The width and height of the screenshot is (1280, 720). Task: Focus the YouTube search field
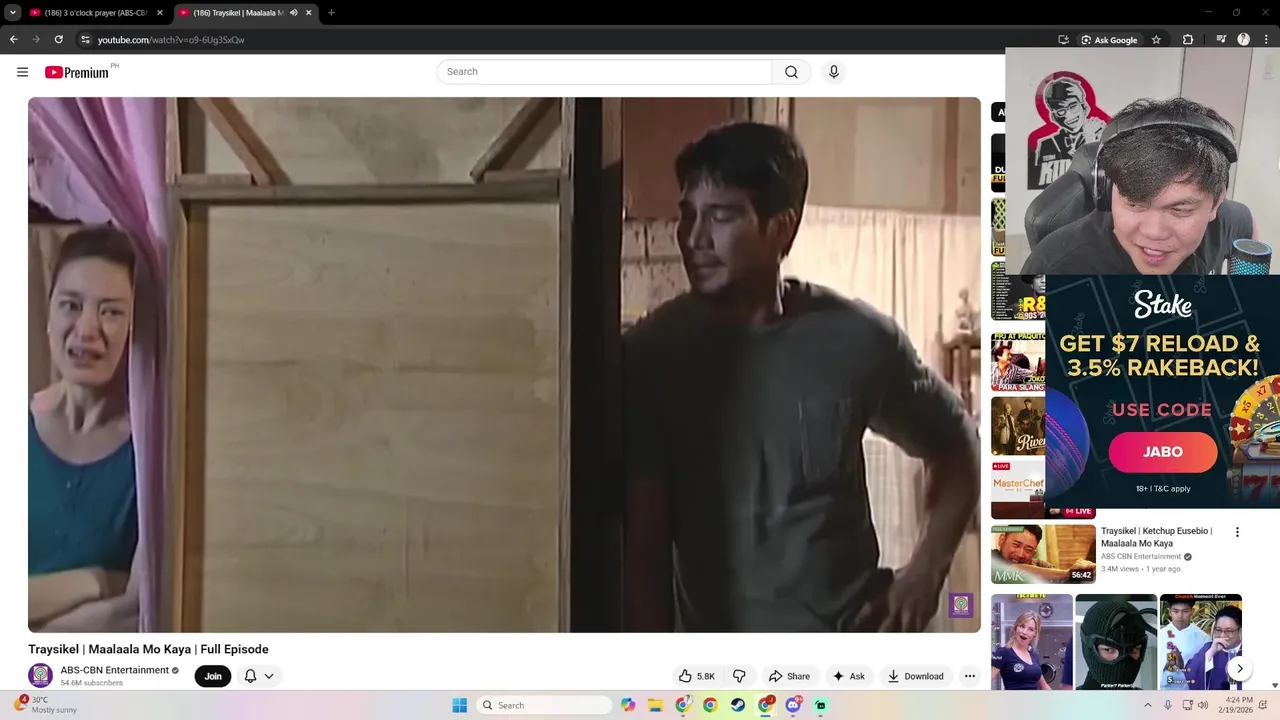point(604,72)
